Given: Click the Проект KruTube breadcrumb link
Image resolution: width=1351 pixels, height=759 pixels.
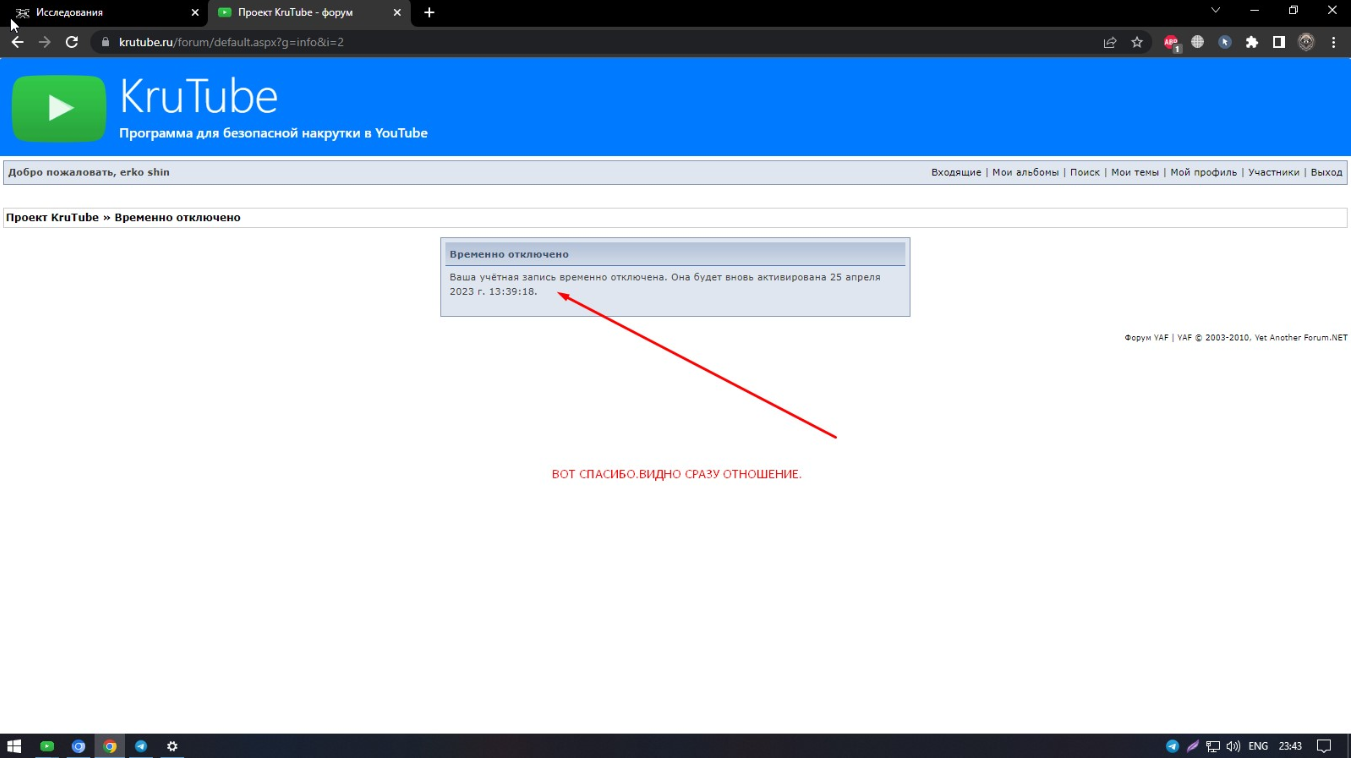Looking at the screenshot, I should click(x=52, y=218).
